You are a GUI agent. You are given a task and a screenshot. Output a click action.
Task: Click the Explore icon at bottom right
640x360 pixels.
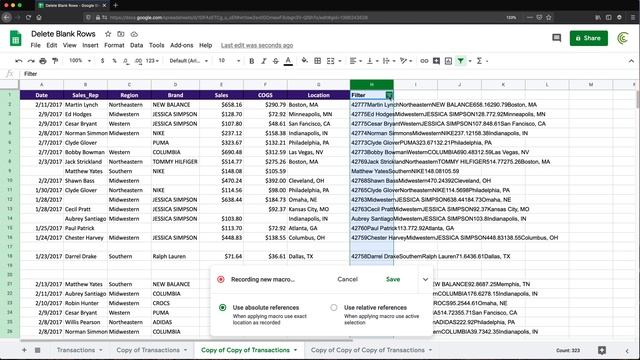(602, 350)
